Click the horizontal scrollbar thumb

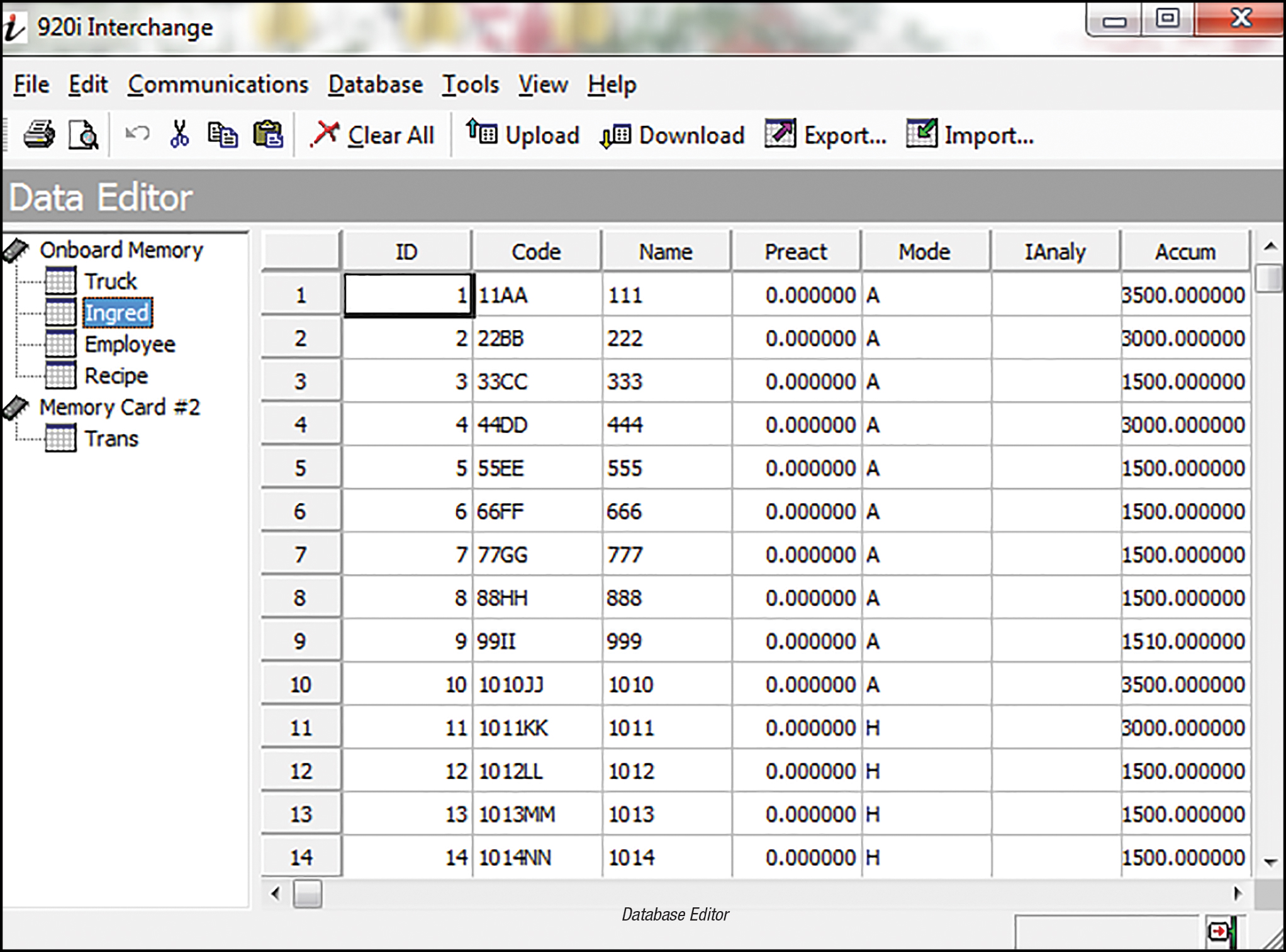tap(308, 893)
